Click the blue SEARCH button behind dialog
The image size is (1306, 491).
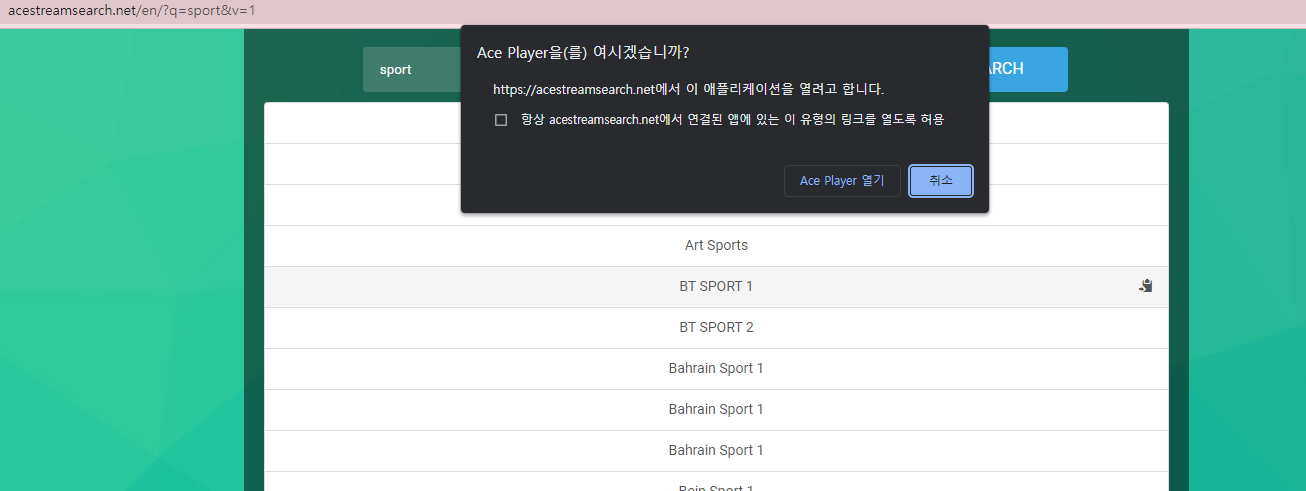click(1028, 69)
